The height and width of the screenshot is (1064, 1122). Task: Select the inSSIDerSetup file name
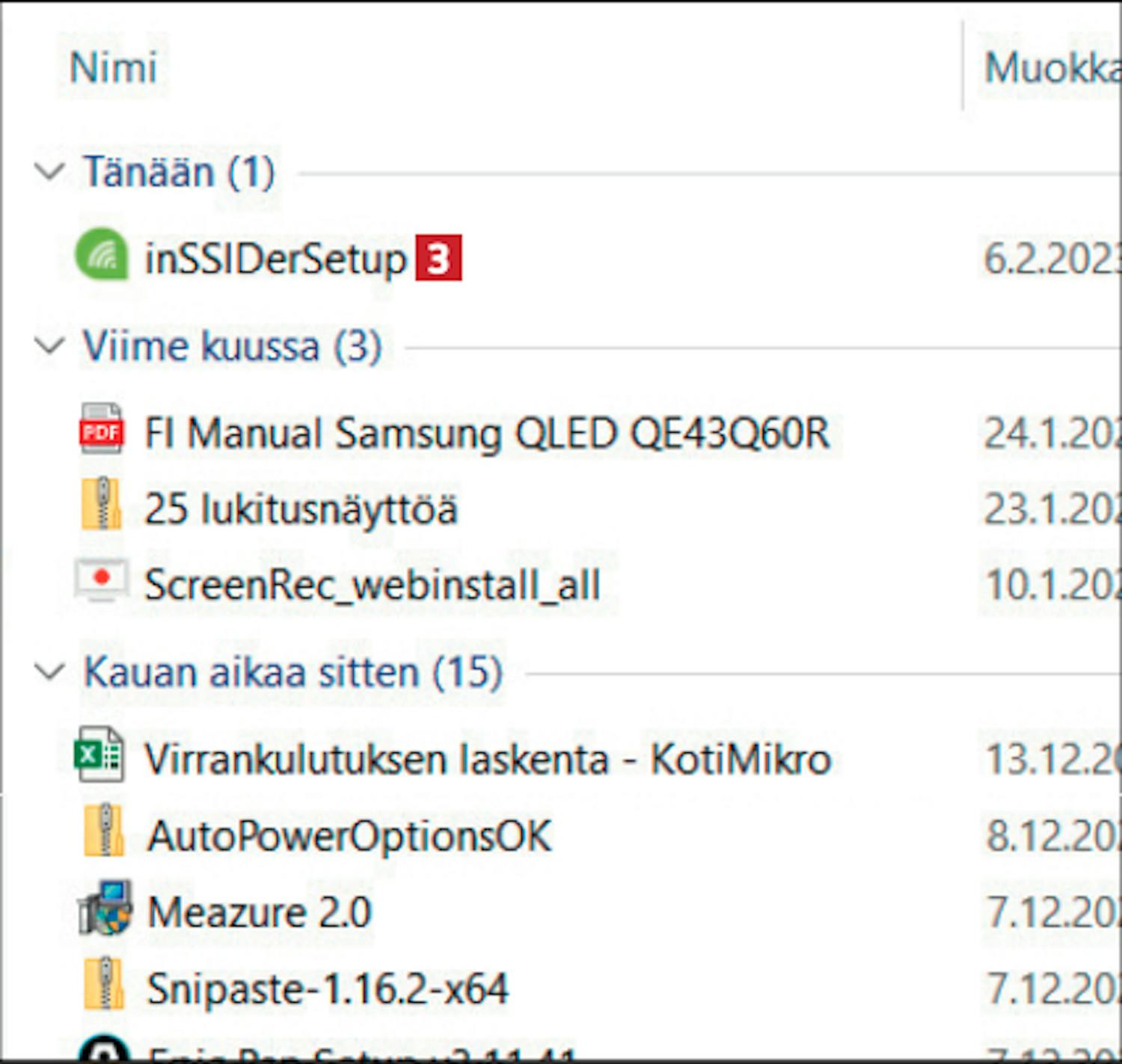point(275,259)
